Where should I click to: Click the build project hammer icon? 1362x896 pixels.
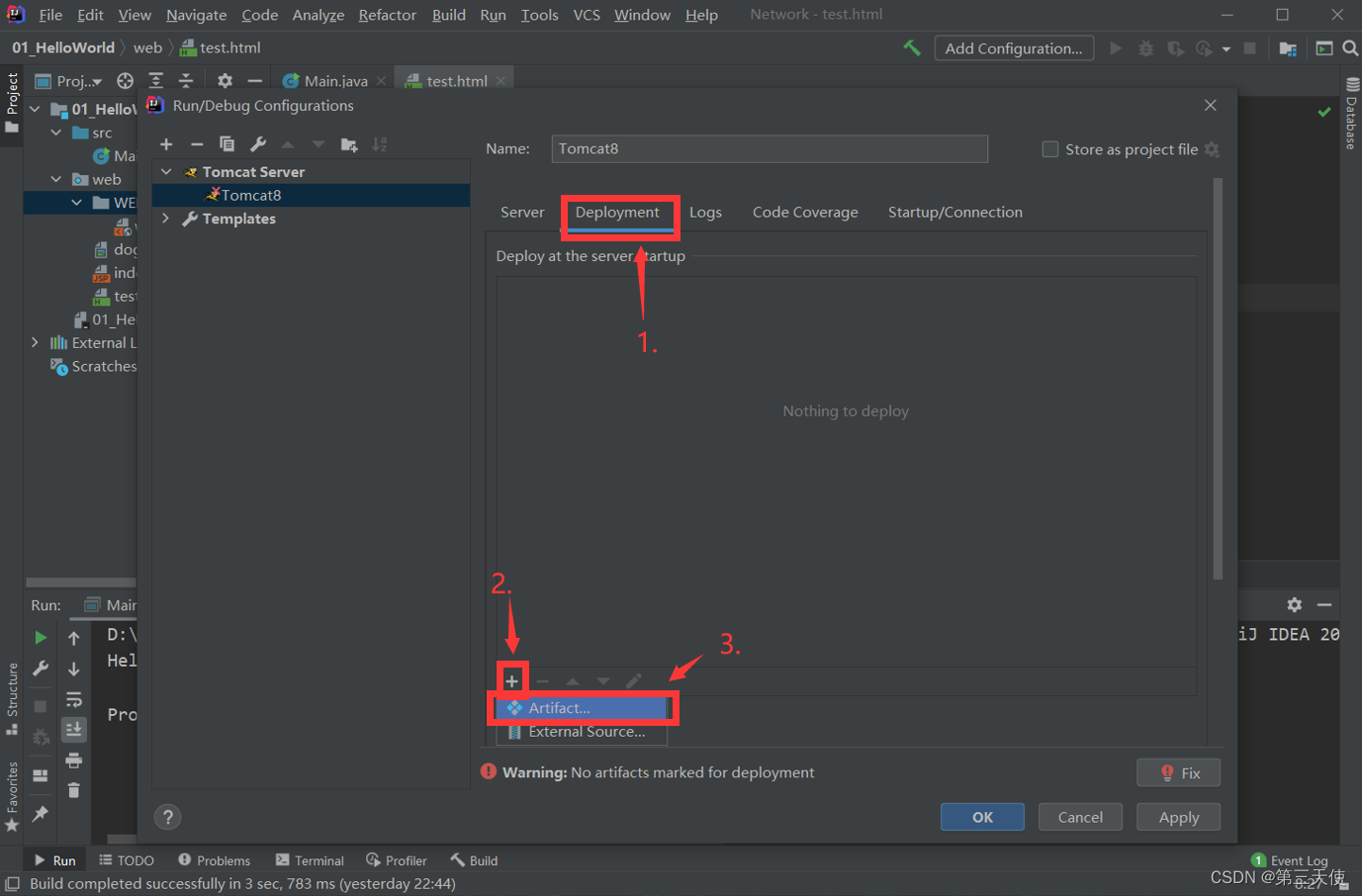(912, 47)
